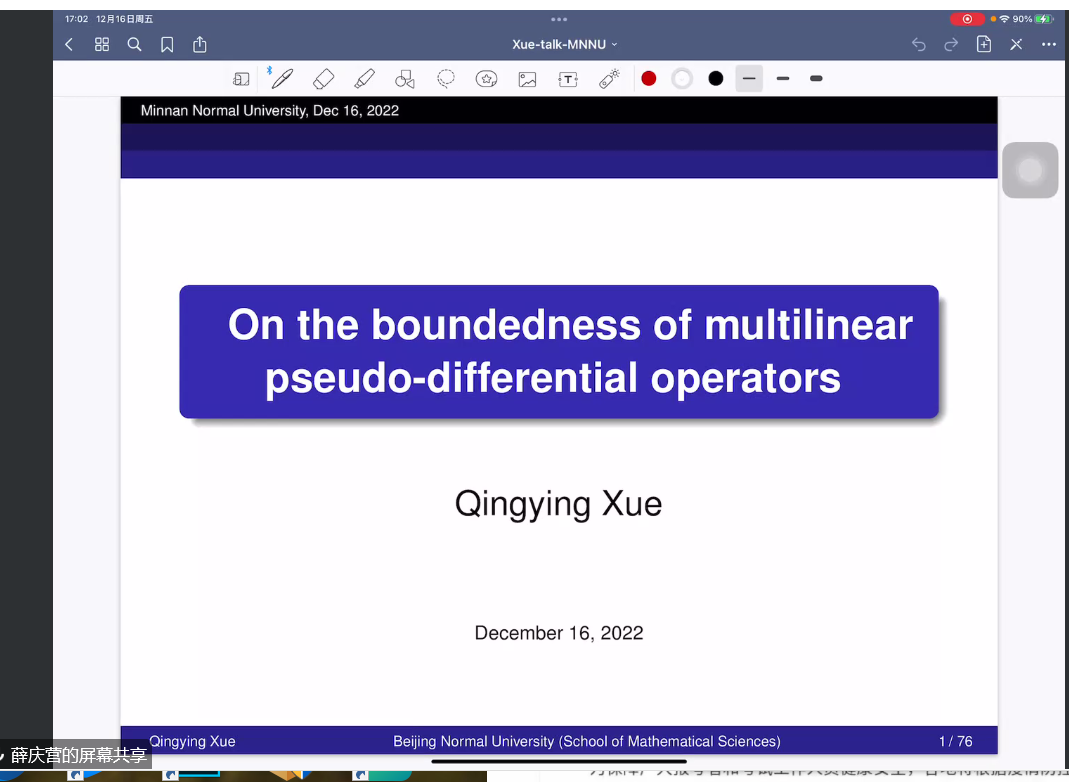1069x782 pixels.
Task: Open the Elements sticker tool
Action: [x=487, y=79]
